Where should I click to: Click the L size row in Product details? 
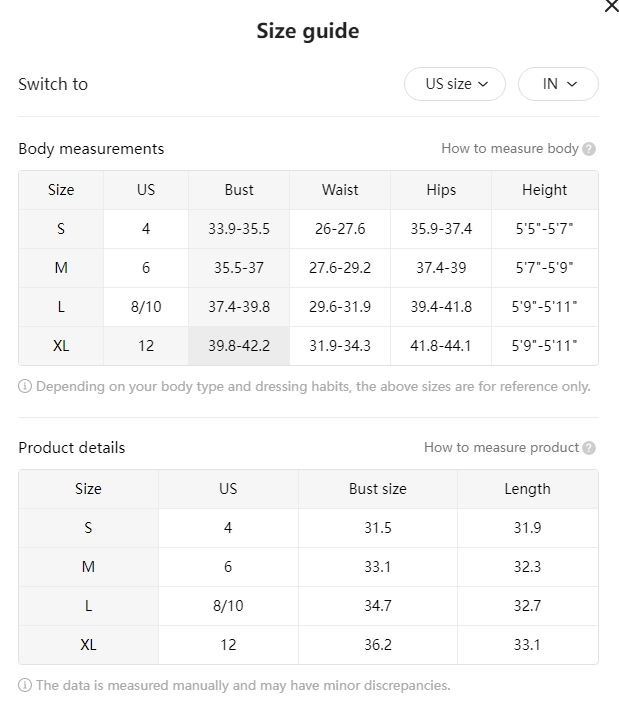(308, 606)
